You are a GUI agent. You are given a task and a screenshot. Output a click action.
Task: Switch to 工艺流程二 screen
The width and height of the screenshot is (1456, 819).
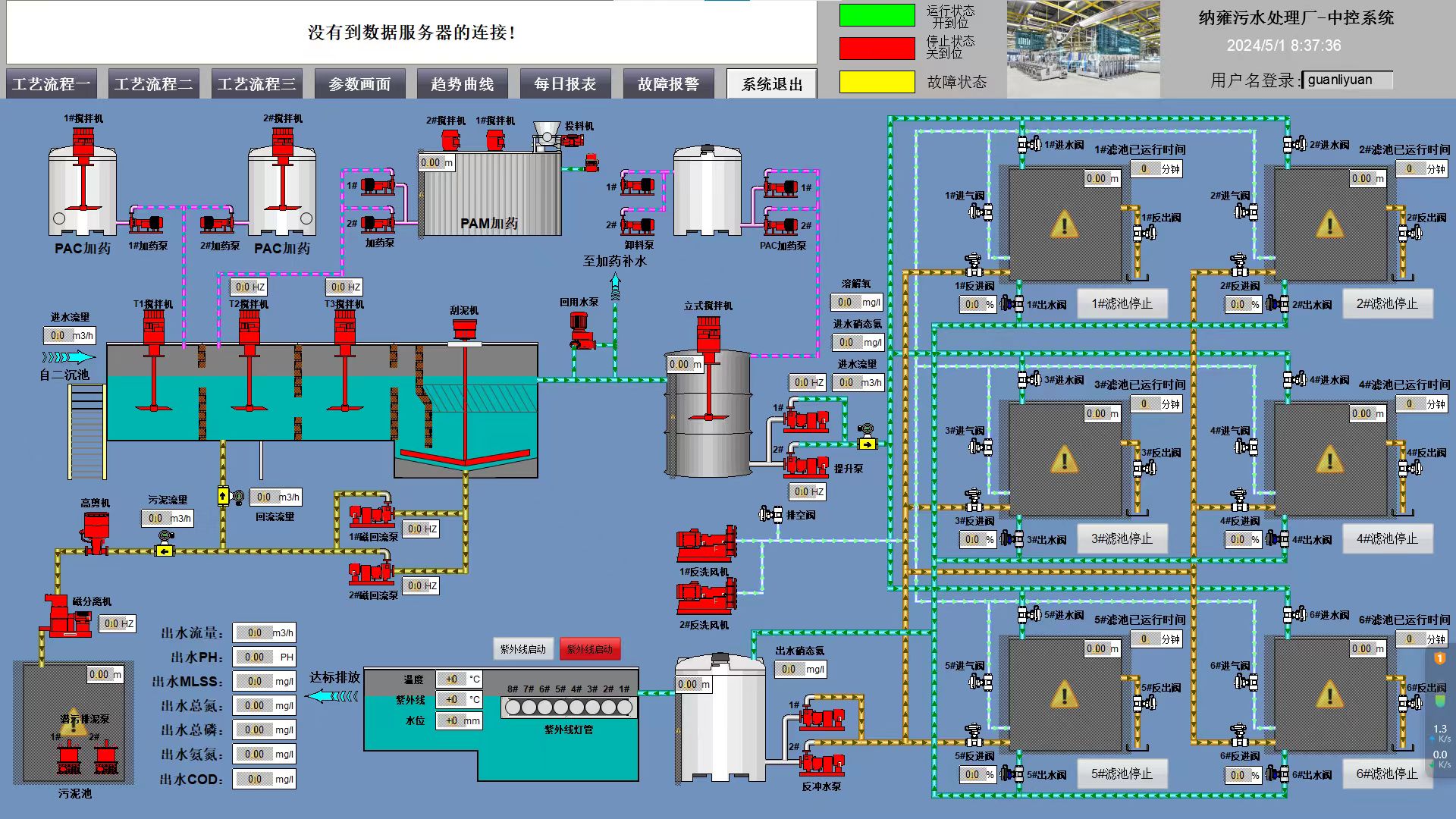point(154,83)
